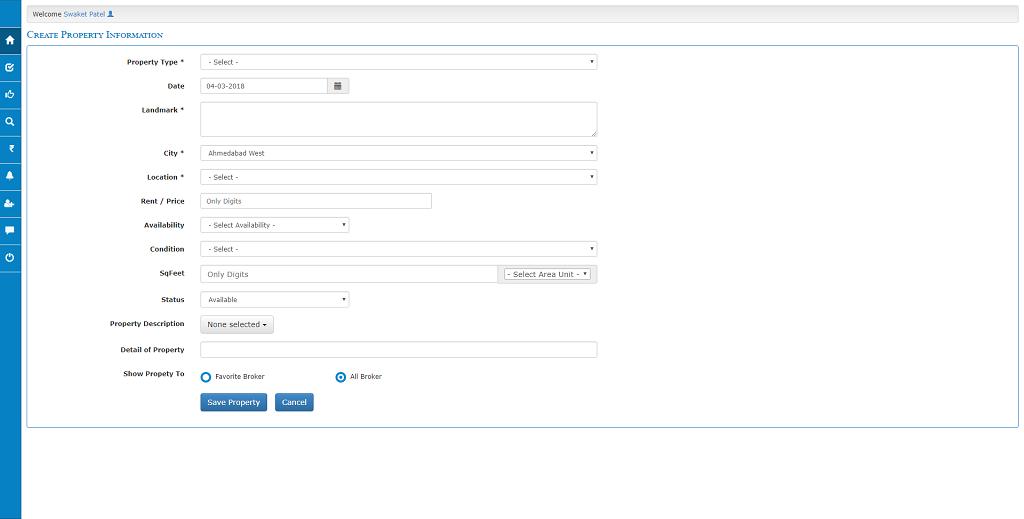The width and height of the screenshot is (1024, 519).
Task: Open the calendar date picker icon
Action: [338, 86]
